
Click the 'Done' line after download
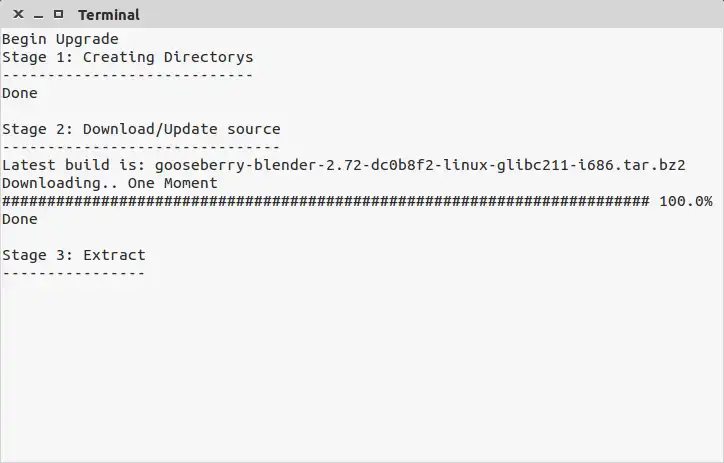coord(20,219)
